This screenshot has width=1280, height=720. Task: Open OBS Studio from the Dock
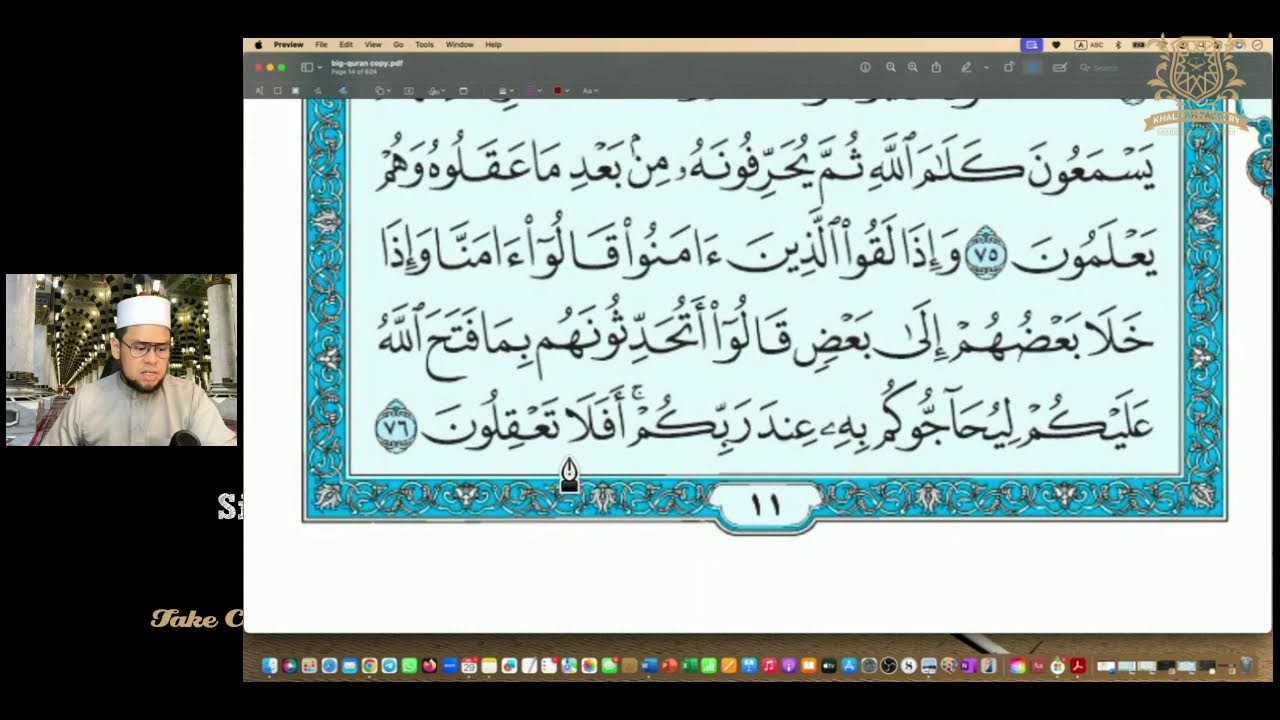(889, 666)
